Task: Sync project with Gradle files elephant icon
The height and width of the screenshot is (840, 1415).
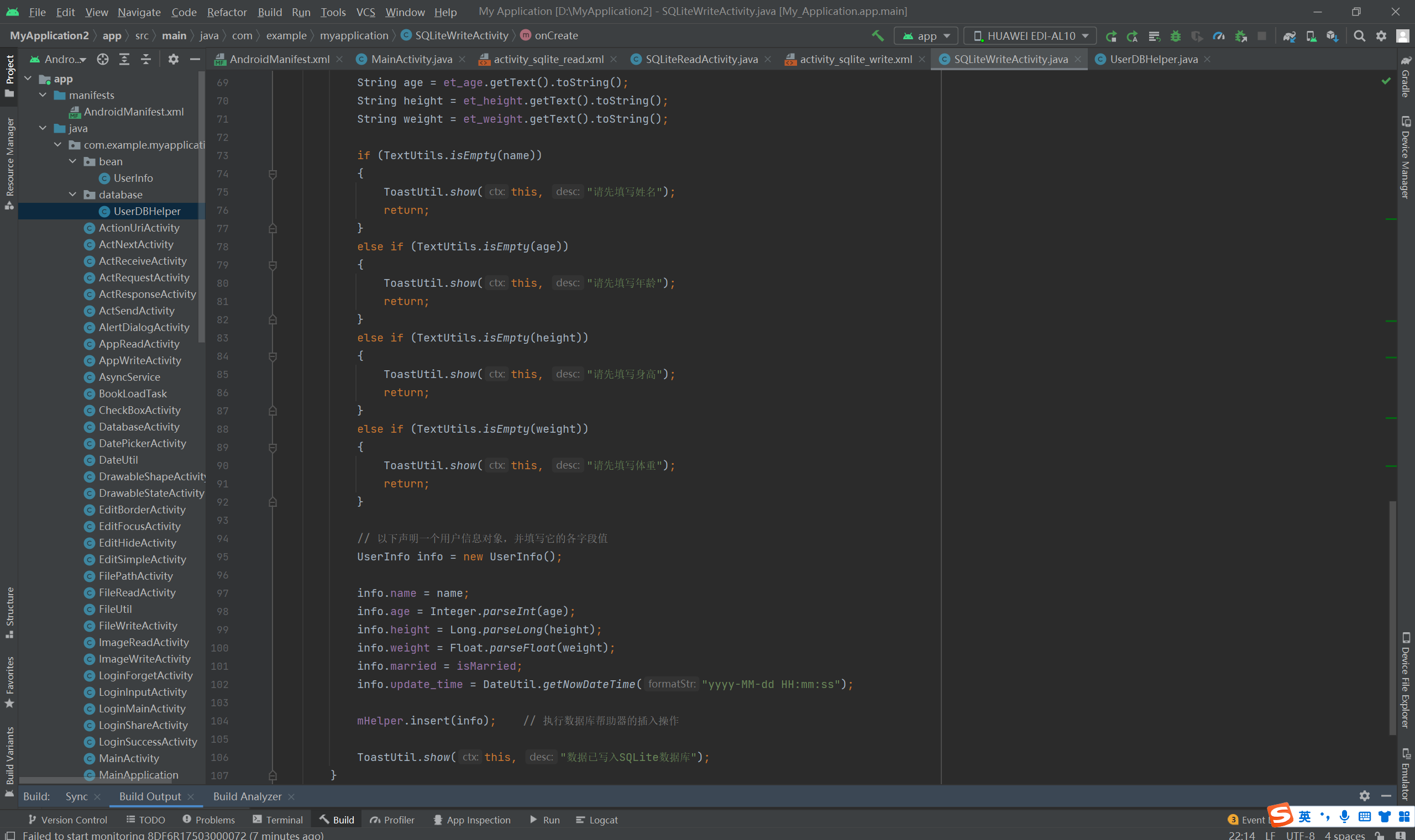Action: (1290, 36)
